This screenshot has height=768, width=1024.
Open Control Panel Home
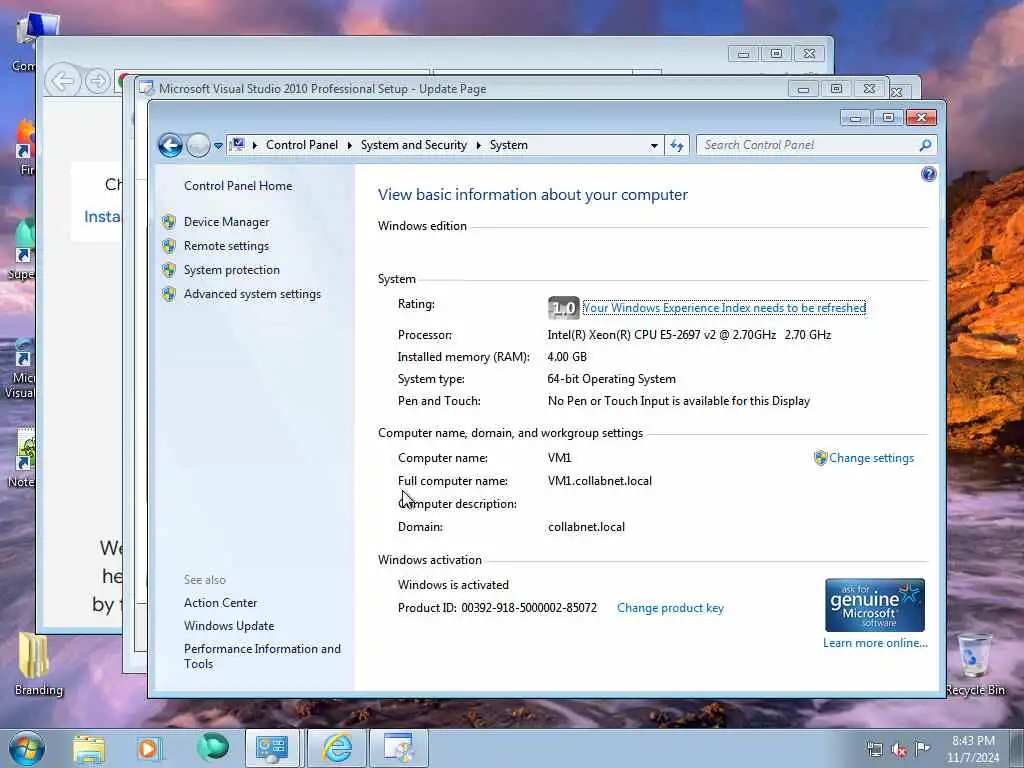[x=238, y=186]
